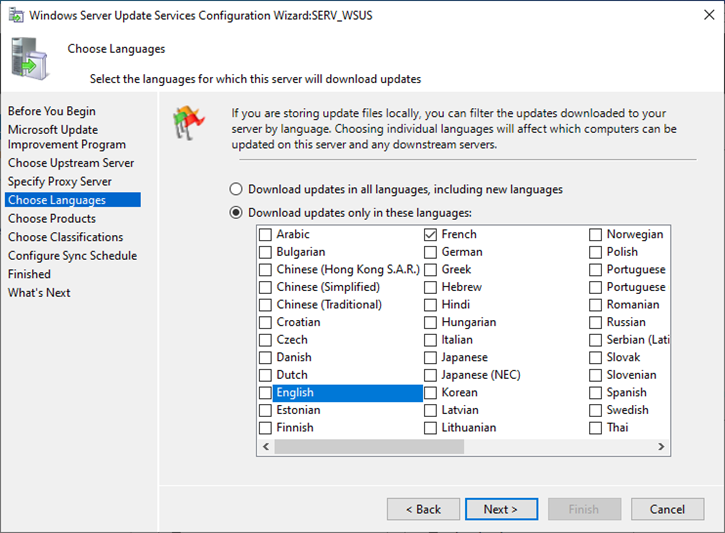Image resolution: width=725 pixels, height=533 pixels.
Task: Check the Norwegian language checkbox
Action: (596, 234)
